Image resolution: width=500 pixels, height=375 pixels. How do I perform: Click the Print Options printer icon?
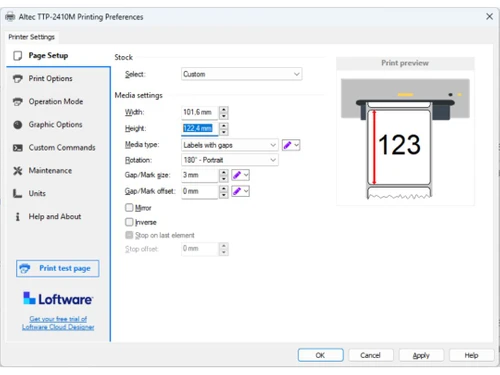click(18, 79)
